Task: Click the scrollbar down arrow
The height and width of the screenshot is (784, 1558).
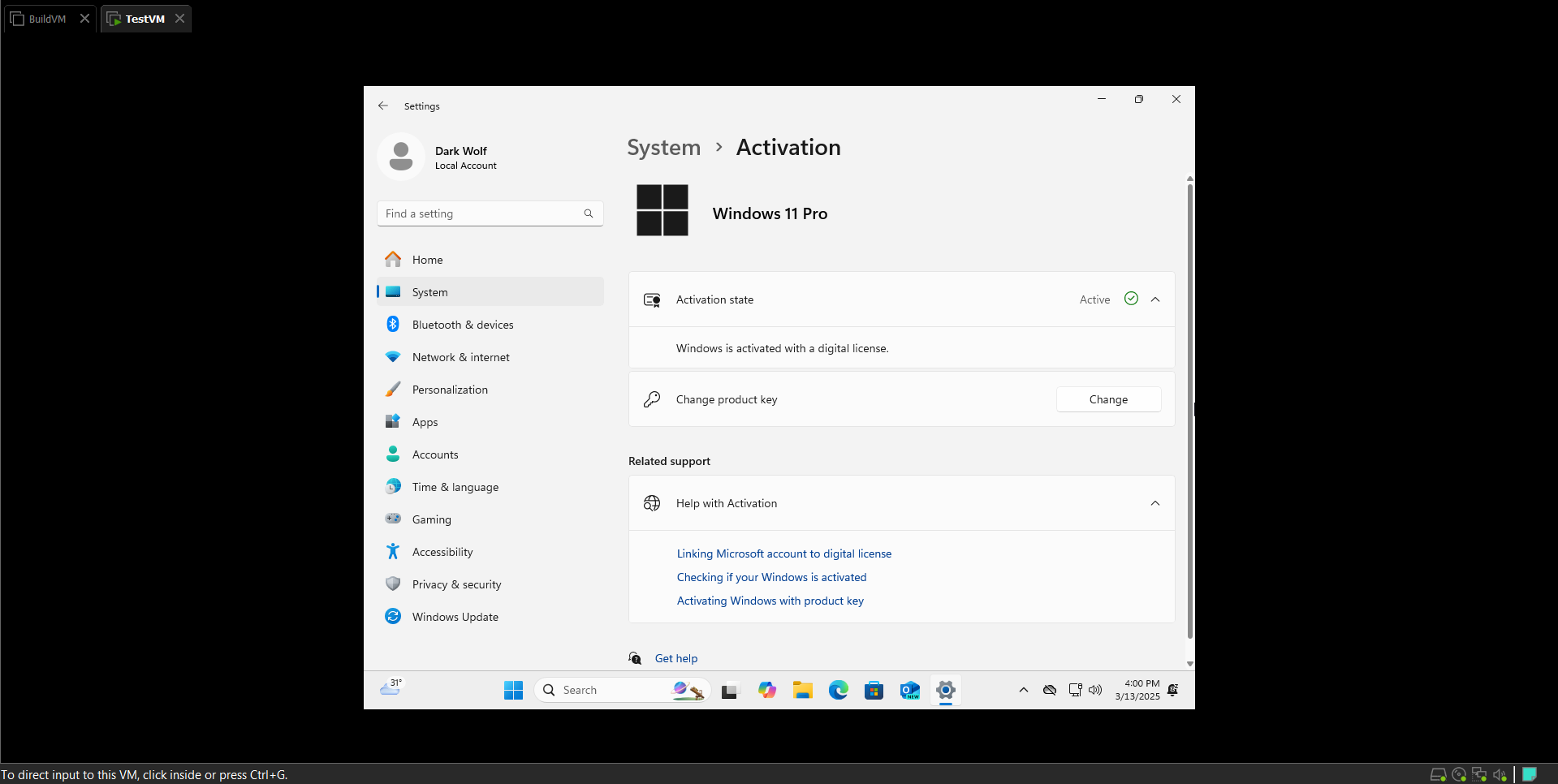Action: click(1190, 664)
